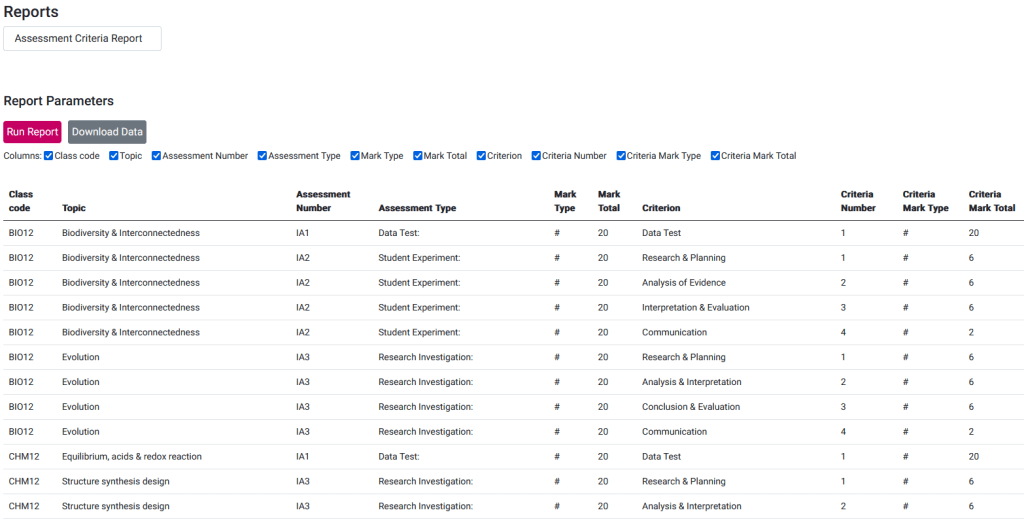Uncheck the Assessment Type column checkbox
Image resolution: width=1024 pixels, height=521 pixels.
pyautogui.click(x=263, y=156)
